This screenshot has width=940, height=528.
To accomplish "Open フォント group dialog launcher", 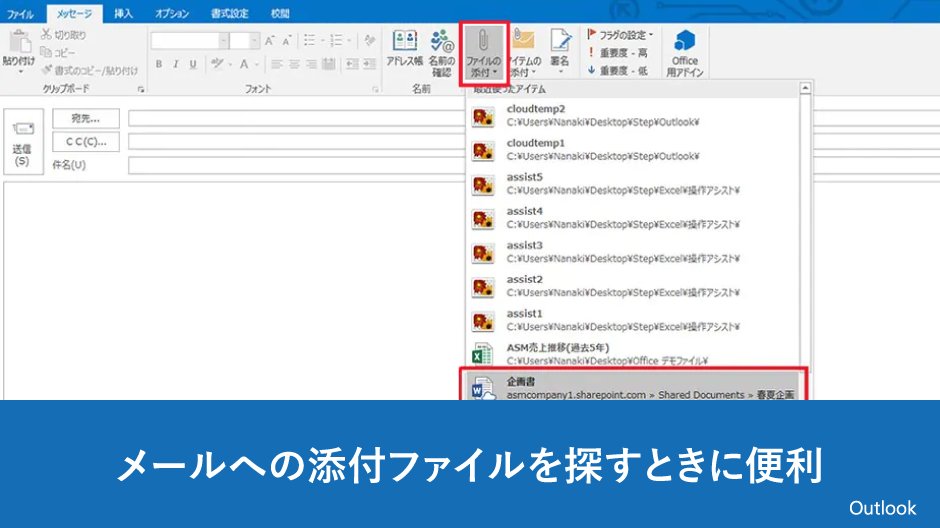I will (x=375, y=89).
